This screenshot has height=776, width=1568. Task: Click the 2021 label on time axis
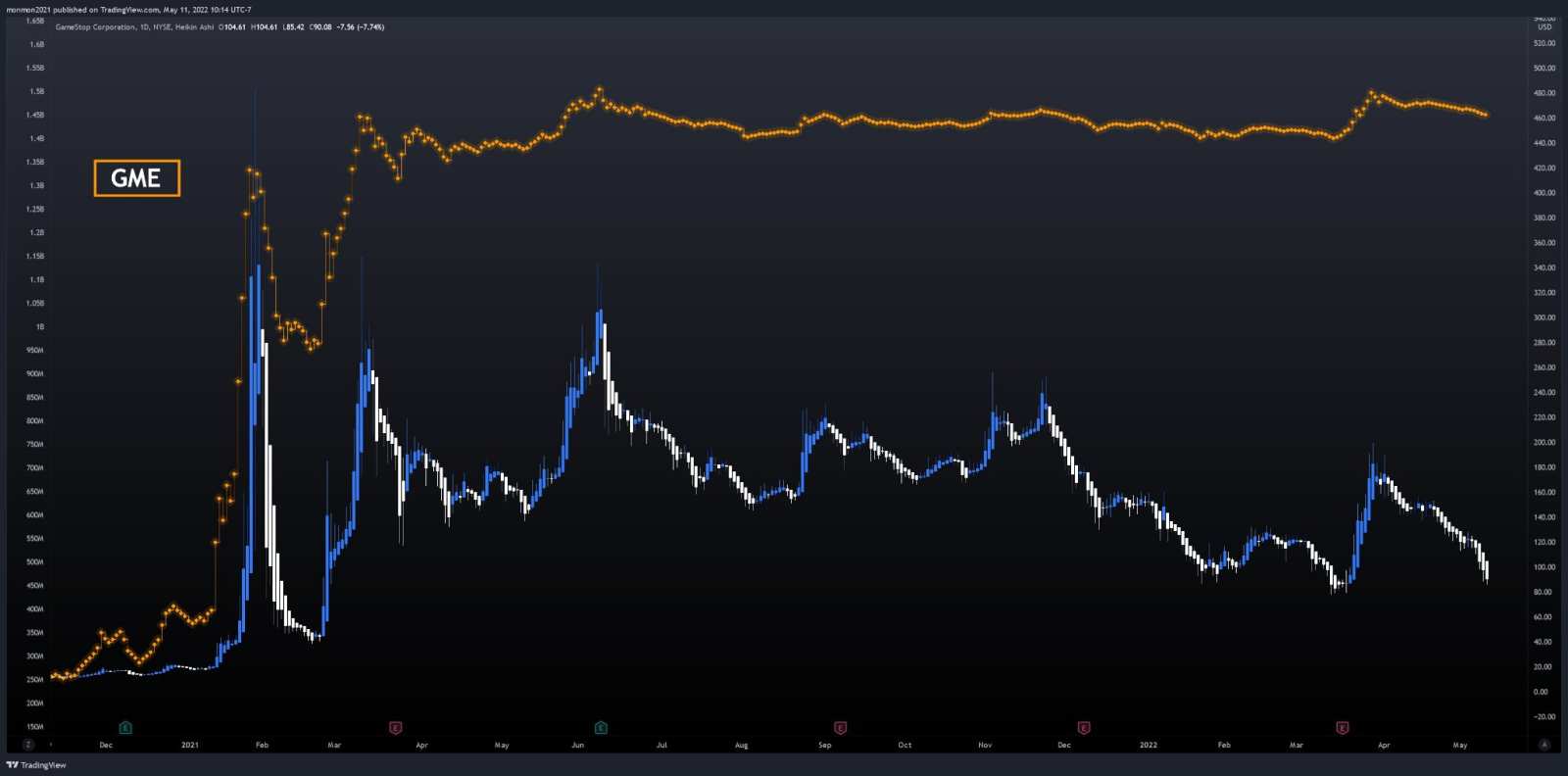tap(190, 746)
